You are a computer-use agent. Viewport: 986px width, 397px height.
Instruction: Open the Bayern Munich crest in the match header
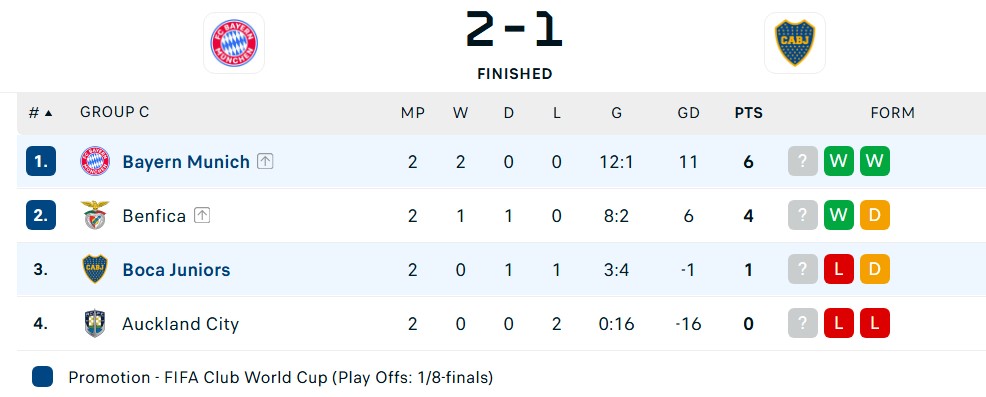[x=234, y=43]
